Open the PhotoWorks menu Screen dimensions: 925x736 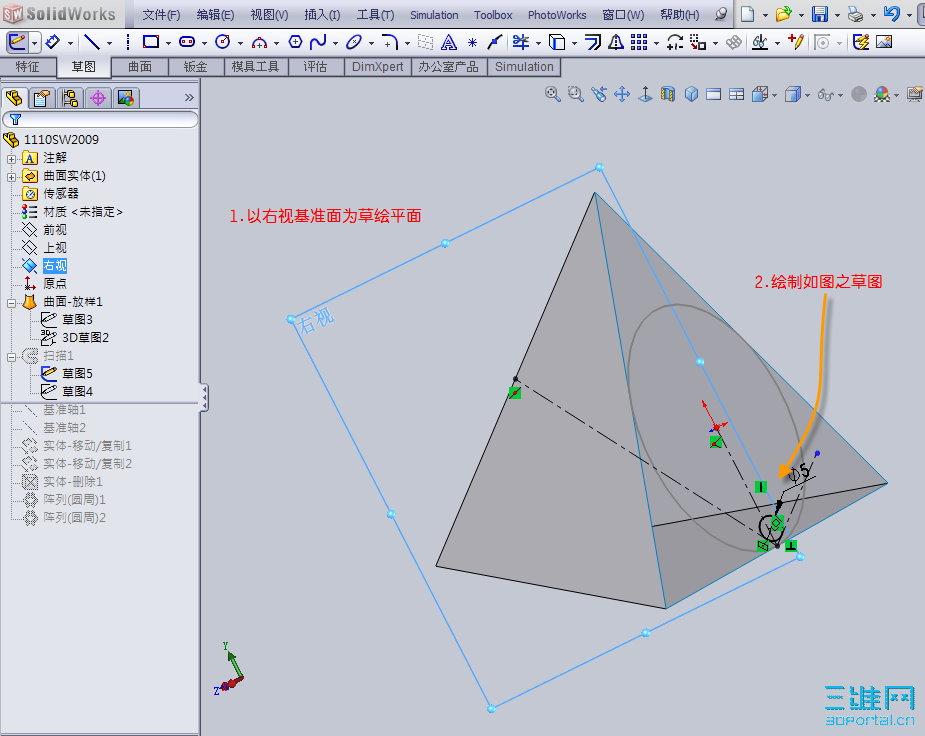pyautogui.click(x=557, y=15)
